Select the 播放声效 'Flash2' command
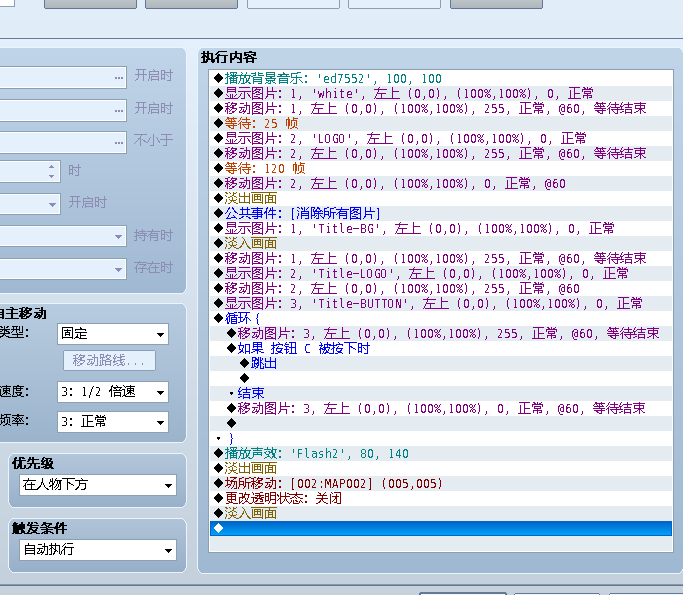 [x=441, y=453]
